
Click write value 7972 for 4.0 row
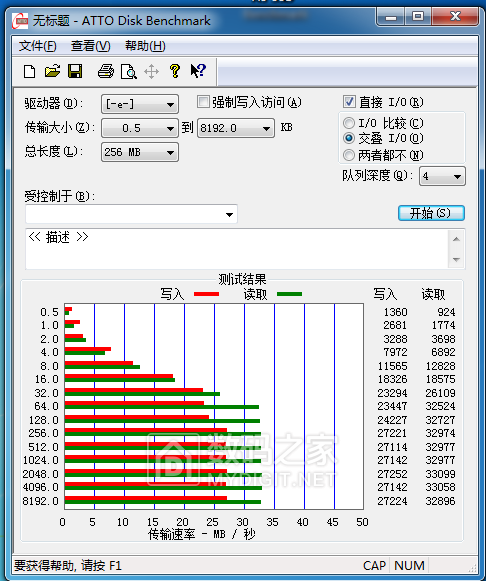point(395,352)
